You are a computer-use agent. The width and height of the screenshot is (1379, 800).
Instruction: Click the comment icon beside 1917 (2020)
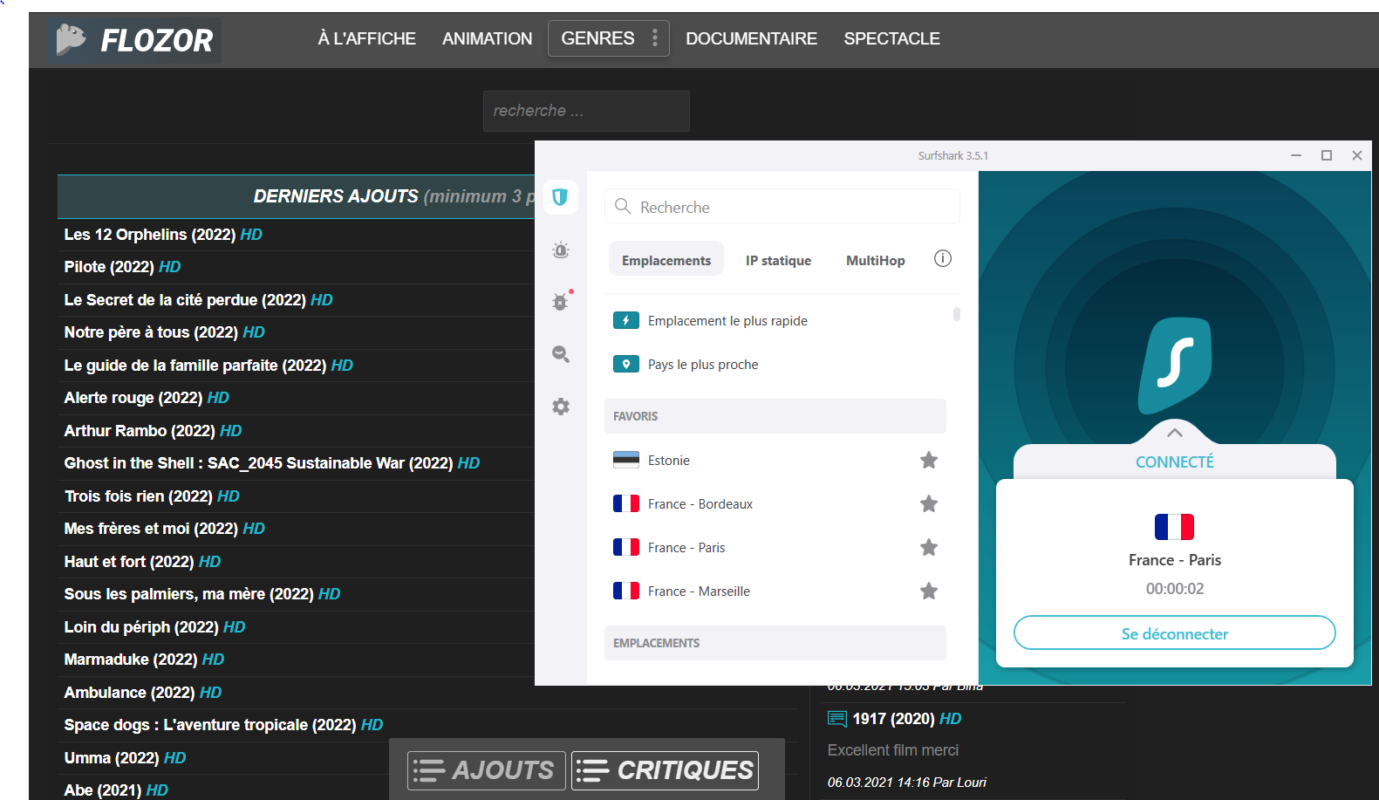[x=836, y=719]
